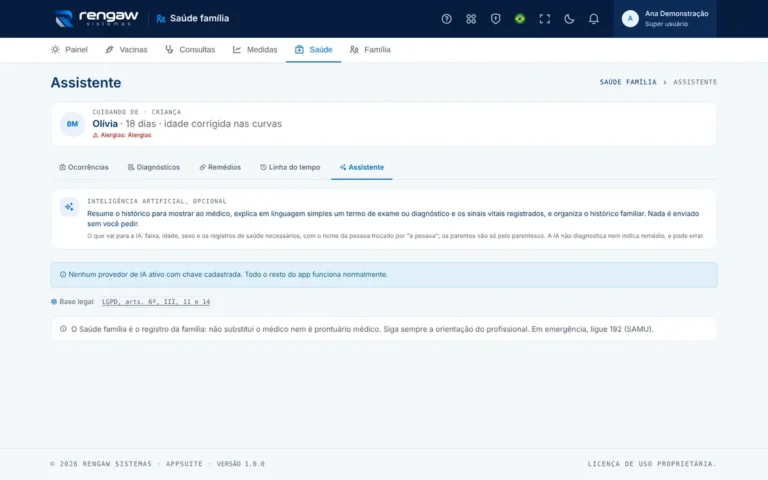The width and height of the screenshot is (768, 480).
Task: Click the Base legal label
Action: point(77,302)
